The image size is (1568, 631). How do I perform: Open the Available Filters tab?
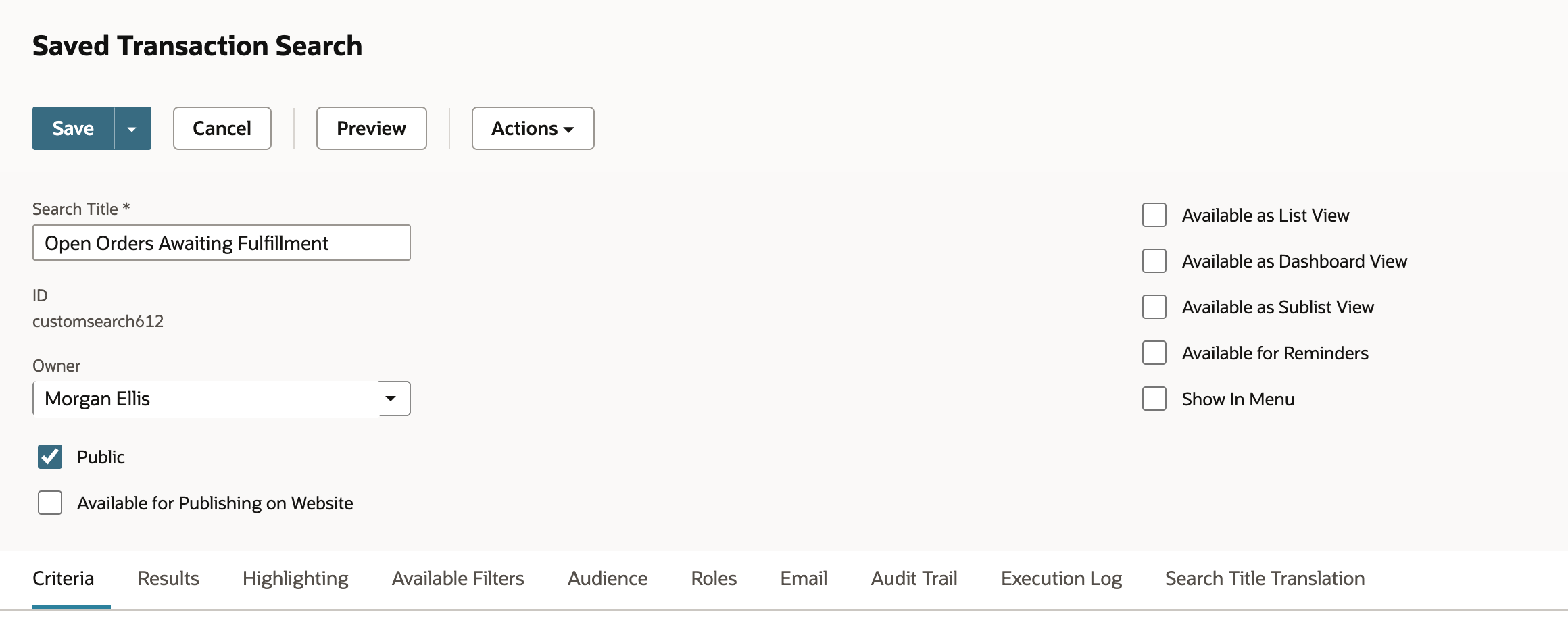click(458, 578)
